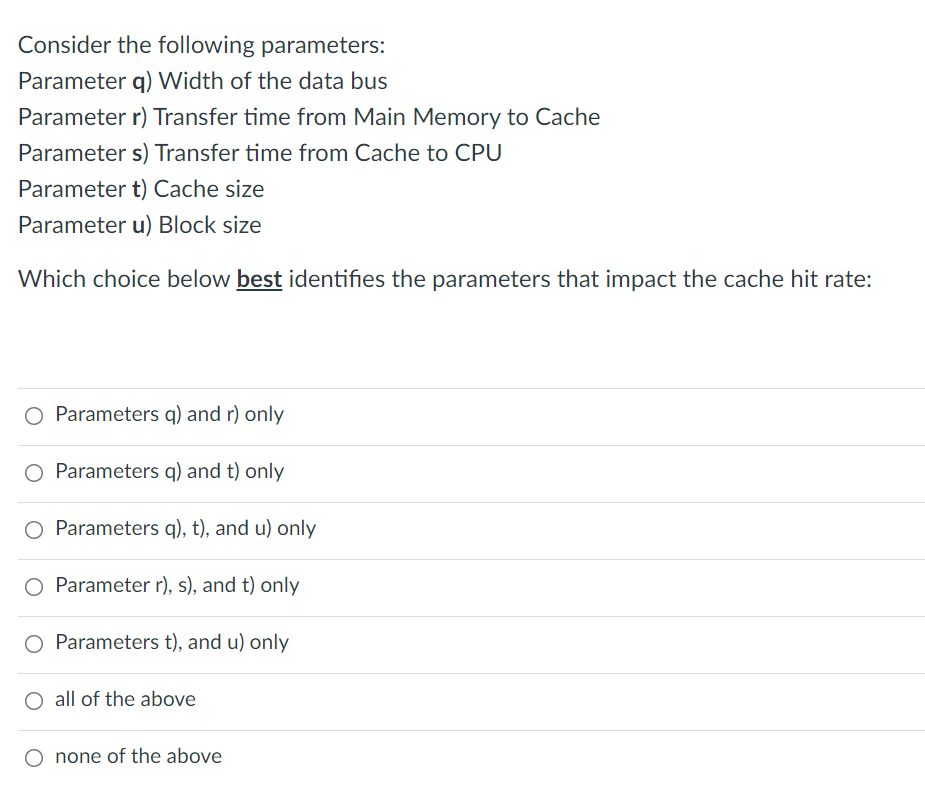Select the 'all of the above' option
Screen dimensions: 925x805
point(33,700)
